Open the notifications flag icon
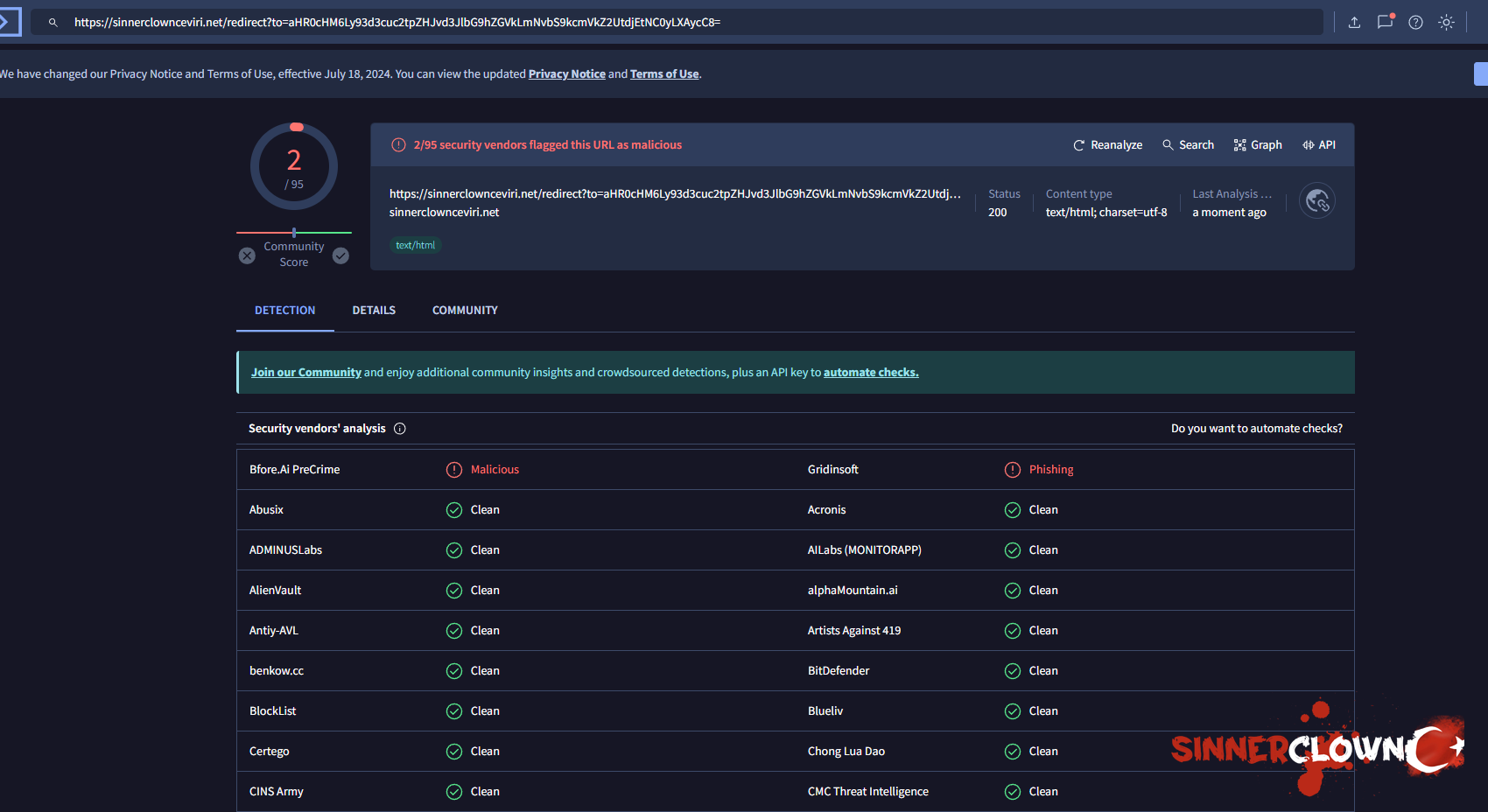This screenshot has width=1488, height=812. (x=1385, y=23)
